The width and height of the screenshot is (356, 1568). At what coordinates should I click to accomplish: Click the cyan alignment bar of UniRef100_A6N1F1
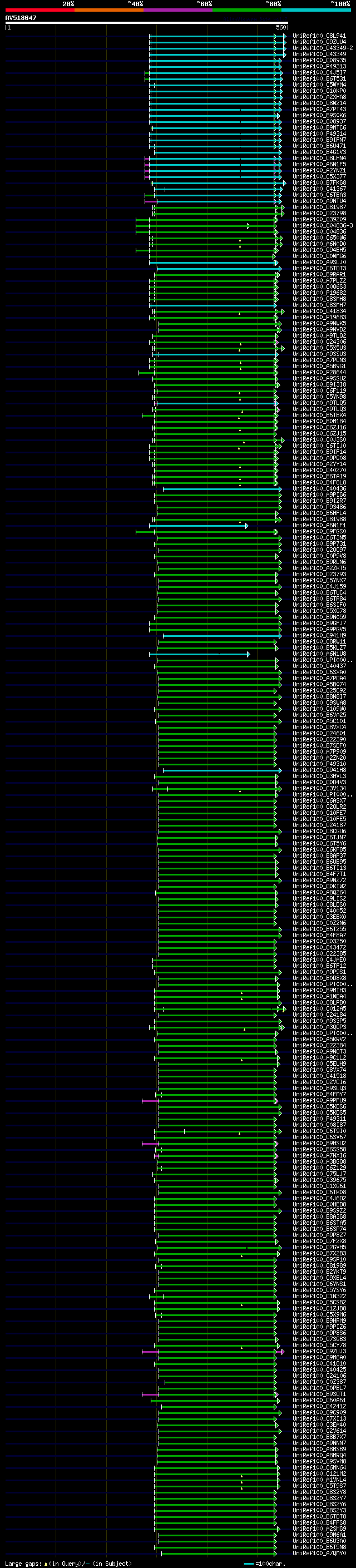click(x=199, y=525)
